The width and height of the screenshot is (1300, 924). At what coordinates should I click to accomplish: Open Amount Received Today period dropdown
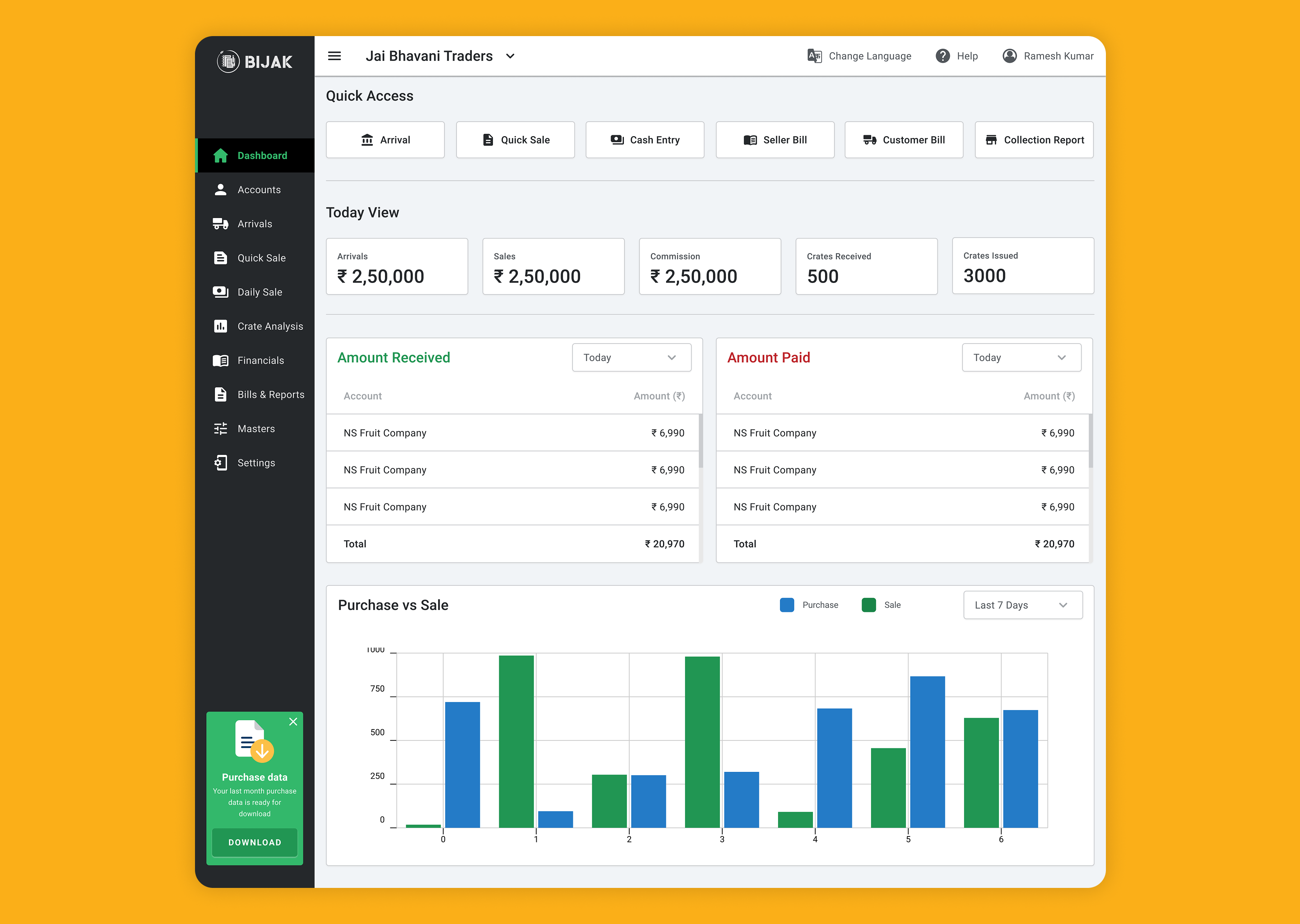[631, 357]
